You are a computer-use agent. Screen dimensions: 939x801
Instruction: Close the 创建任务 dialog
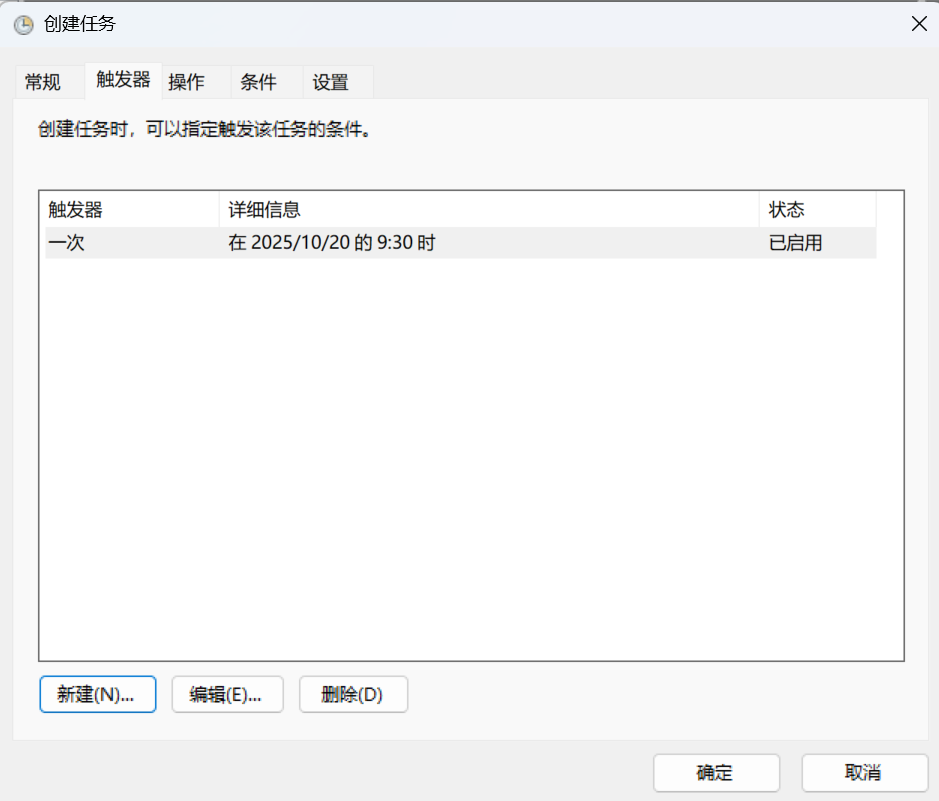919,24
